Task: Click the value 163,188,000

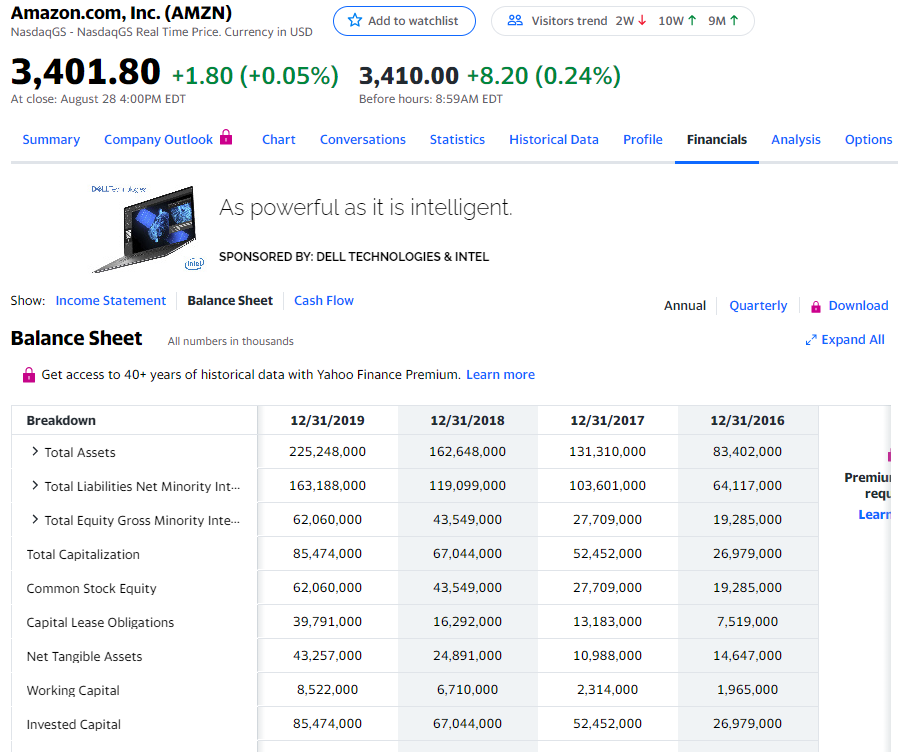Action: coord(328,485)
